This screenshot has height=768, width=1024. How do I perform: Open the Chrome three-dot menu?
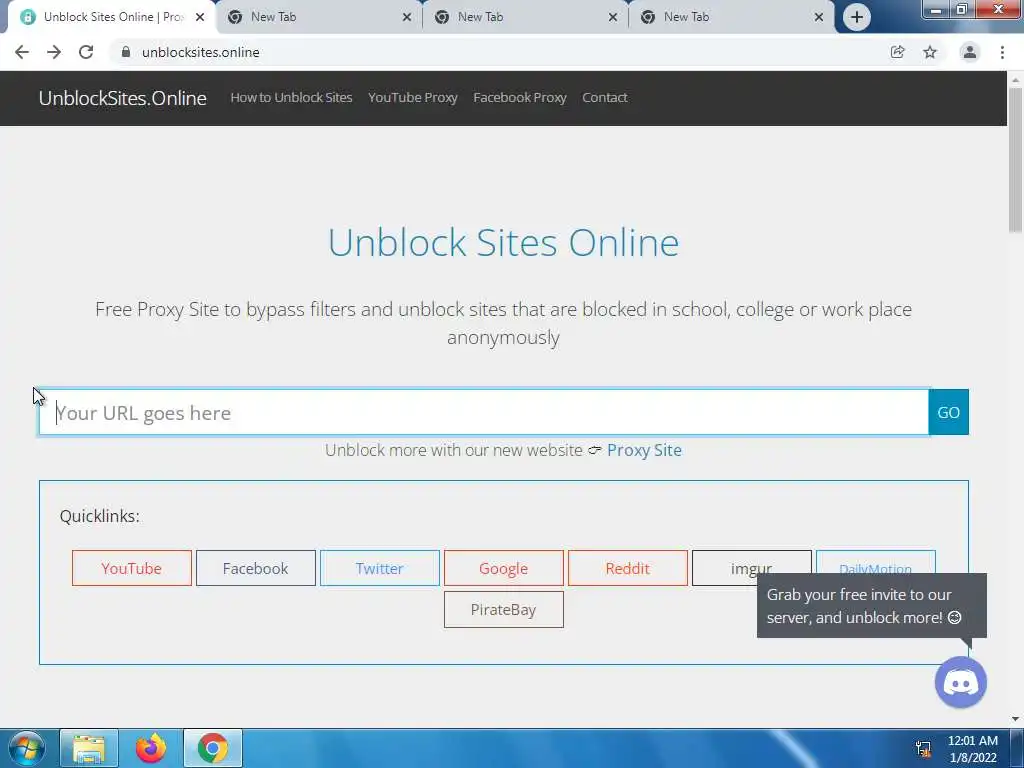coord(1002,52)
